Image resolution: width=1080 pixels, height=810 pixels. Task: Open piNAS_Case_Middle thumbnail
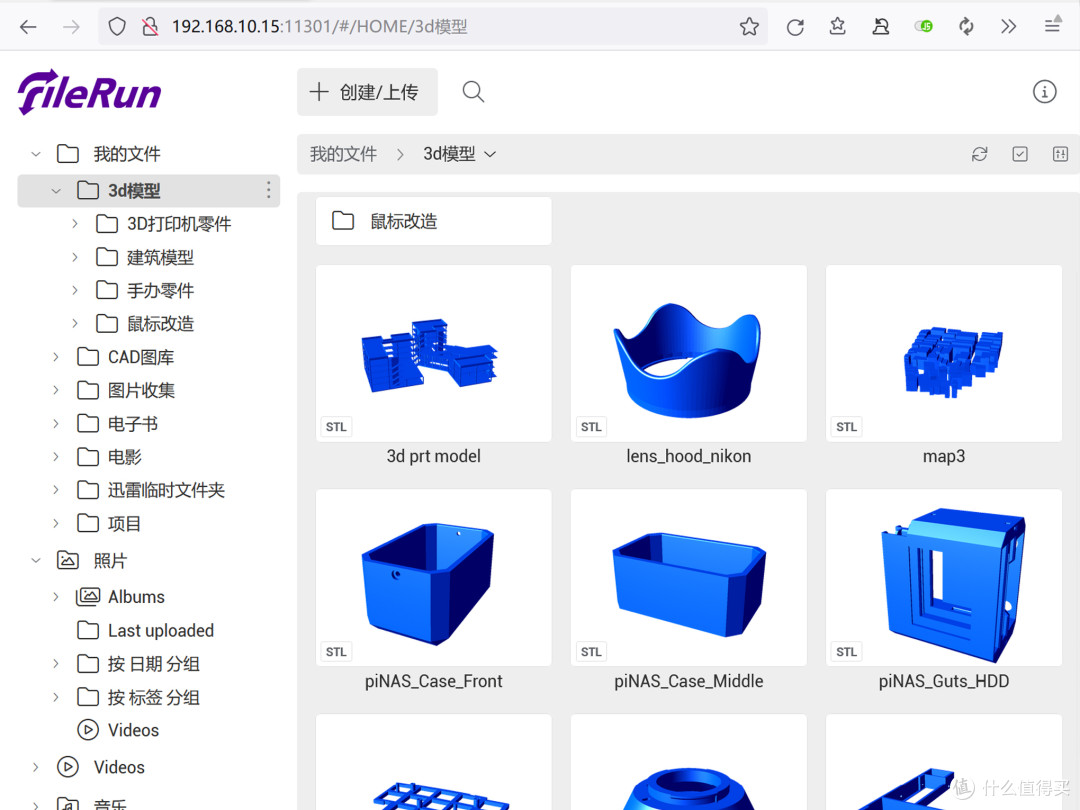click(x=689, y=578)
